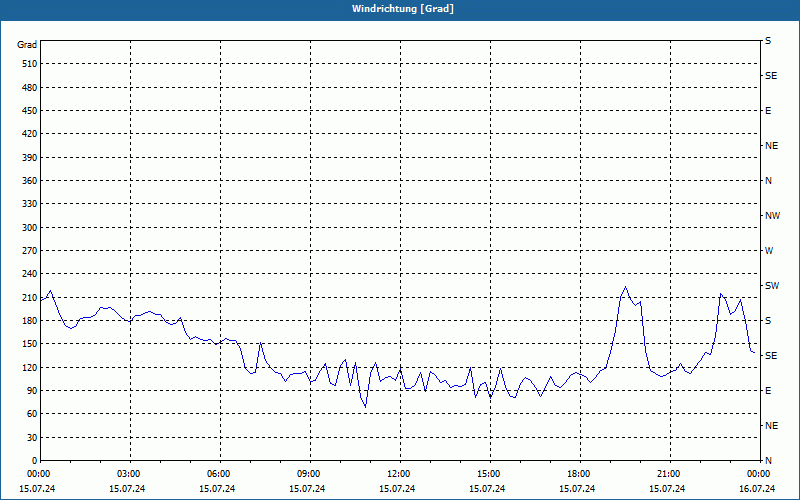This screenshot has width=800, height=500.
Task: Select the 240 y-axis tick label
Action: 30,274
